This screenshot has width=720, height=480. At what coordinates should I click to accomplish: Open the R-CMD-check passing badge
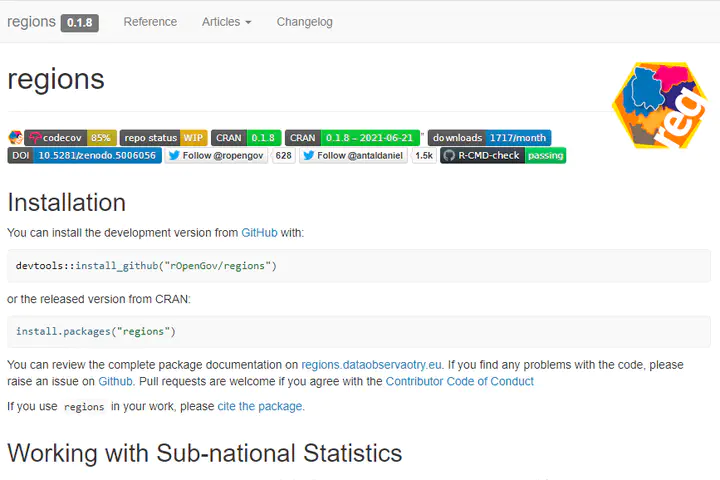coord(503,156)
